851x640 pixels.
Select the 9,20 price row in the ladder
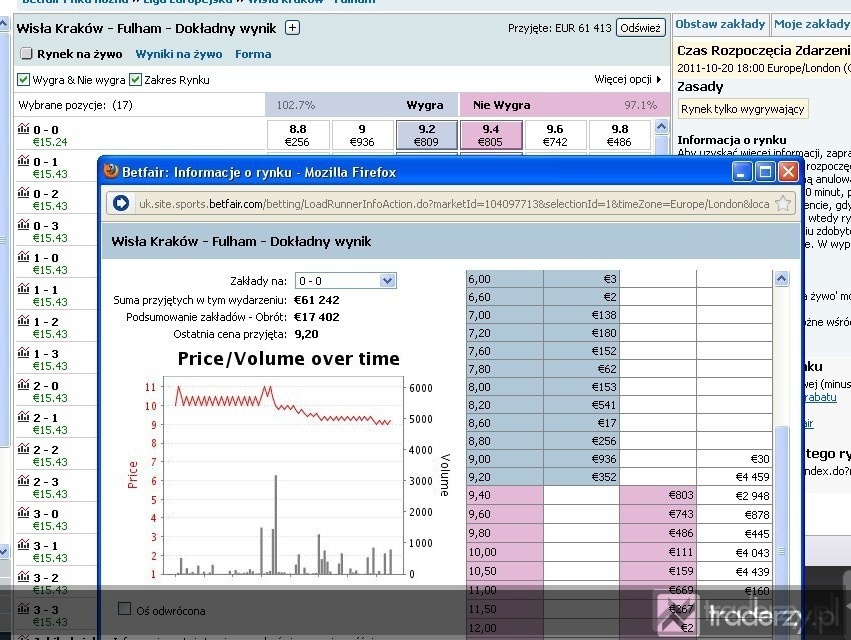point(619,477)
